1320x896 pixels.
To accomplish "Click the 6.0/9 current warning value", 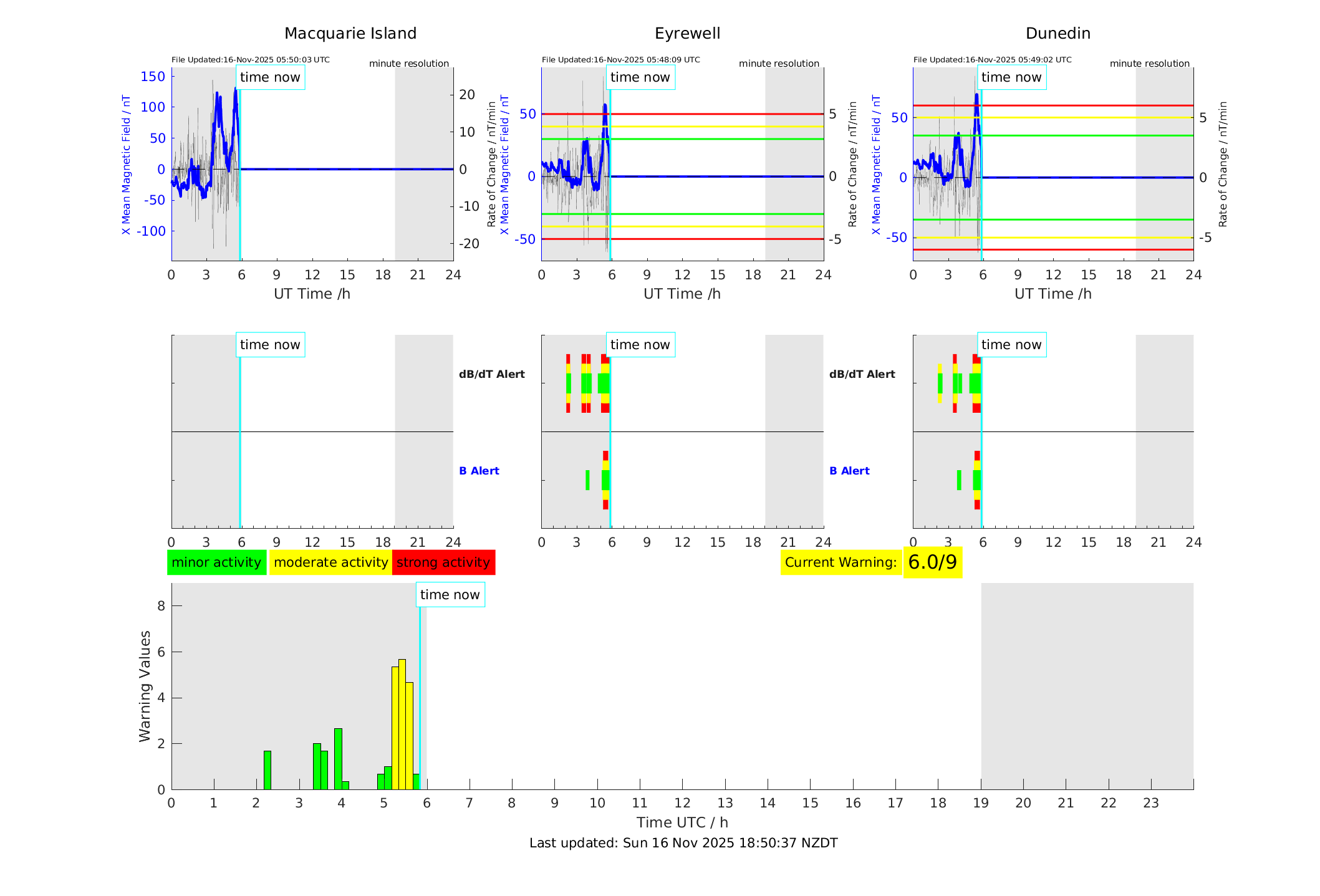I will 932,562.
